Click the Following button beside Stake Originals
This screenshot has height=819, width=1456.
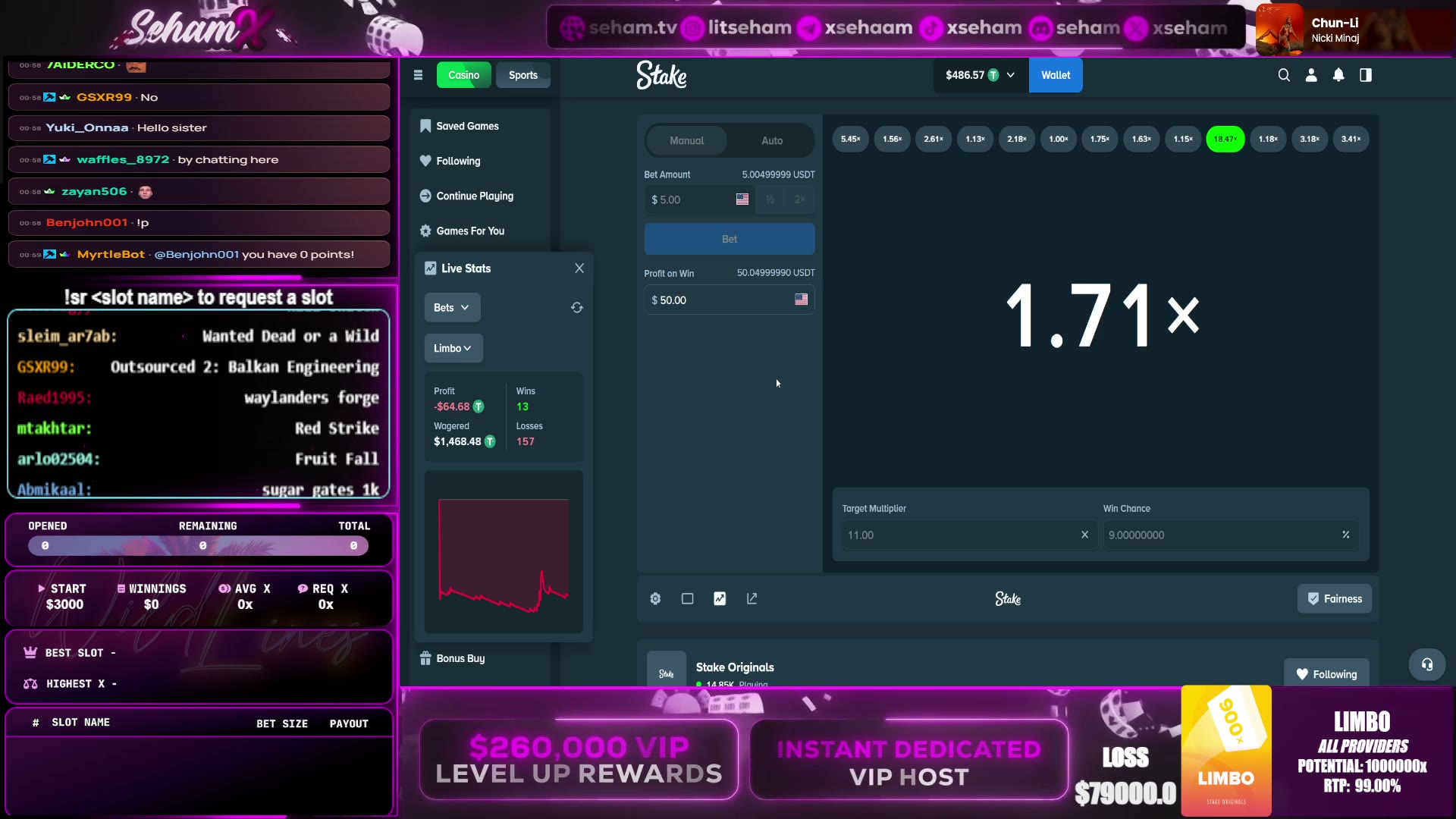[1326, 673]
